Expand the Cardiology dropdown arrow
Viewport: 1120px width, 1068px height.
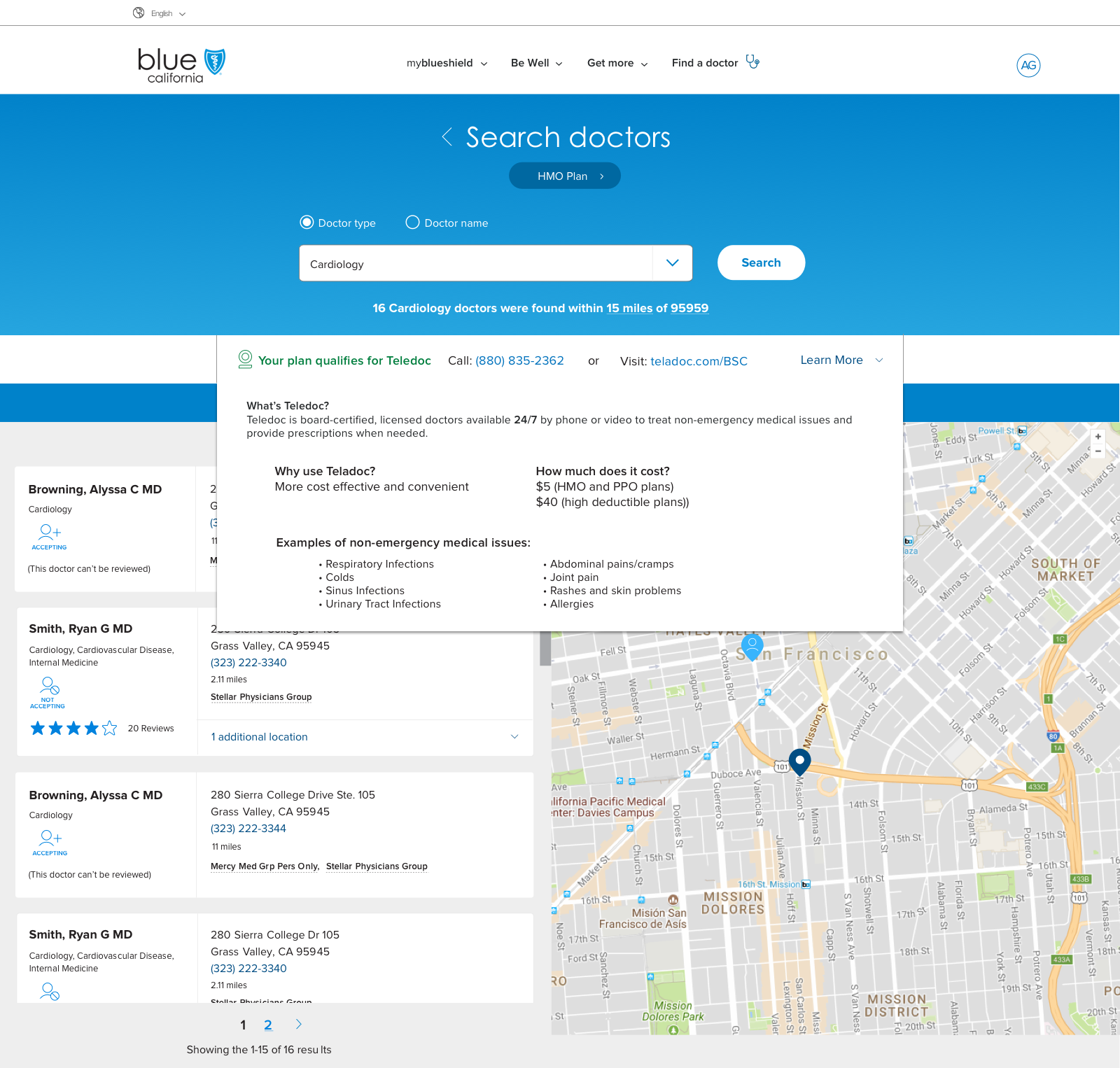[673, 263]
